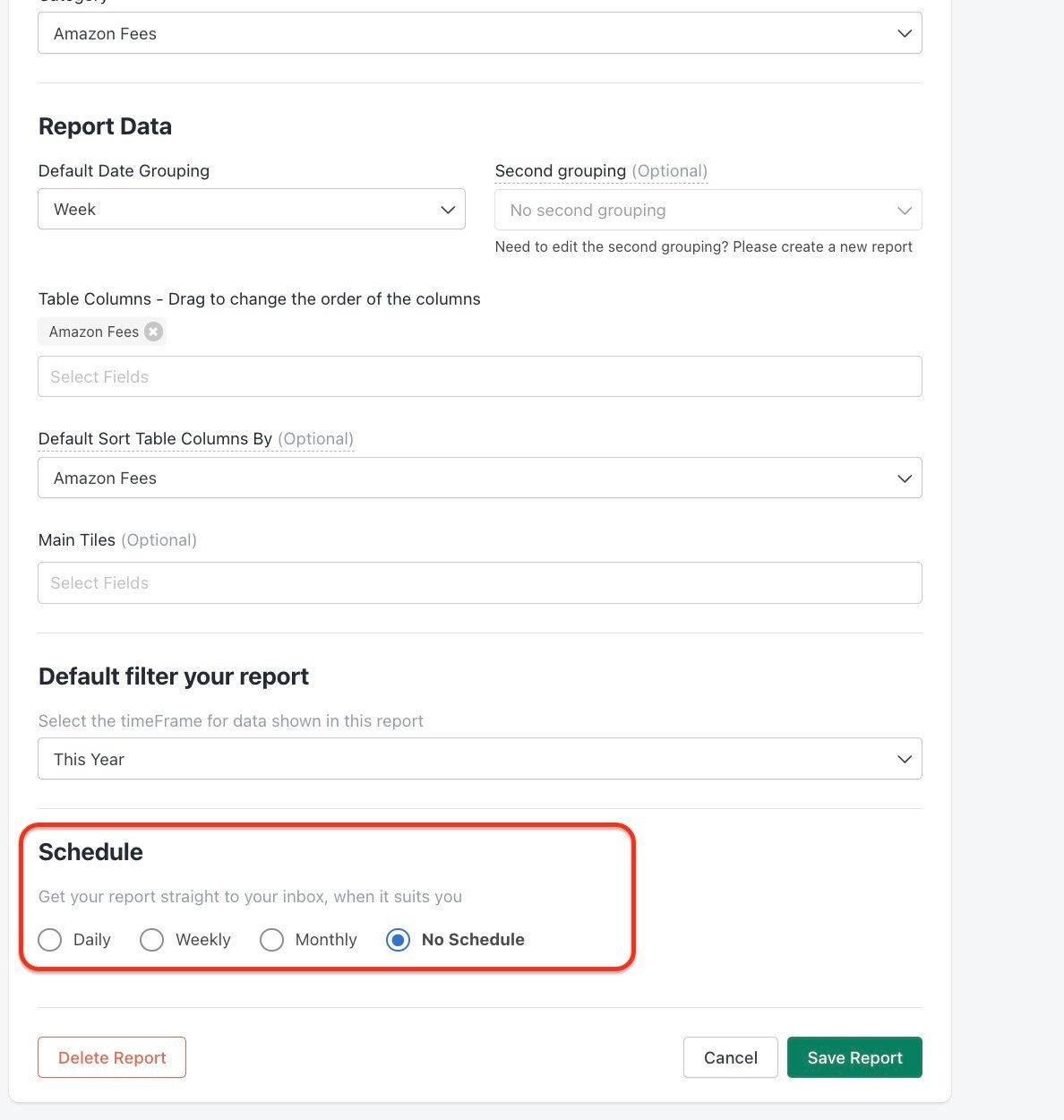Open the Category dropdown showing Amazon Fees

tap(480, 33)
